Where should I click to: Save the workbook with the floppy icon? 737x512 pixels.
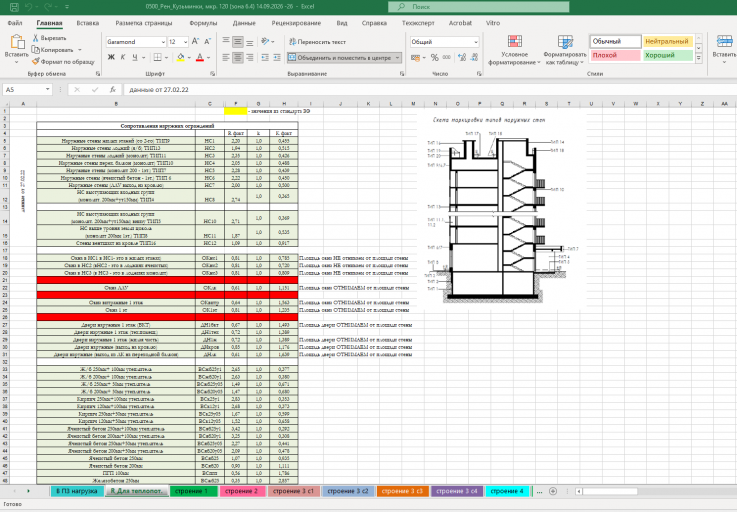click(14, 7)
